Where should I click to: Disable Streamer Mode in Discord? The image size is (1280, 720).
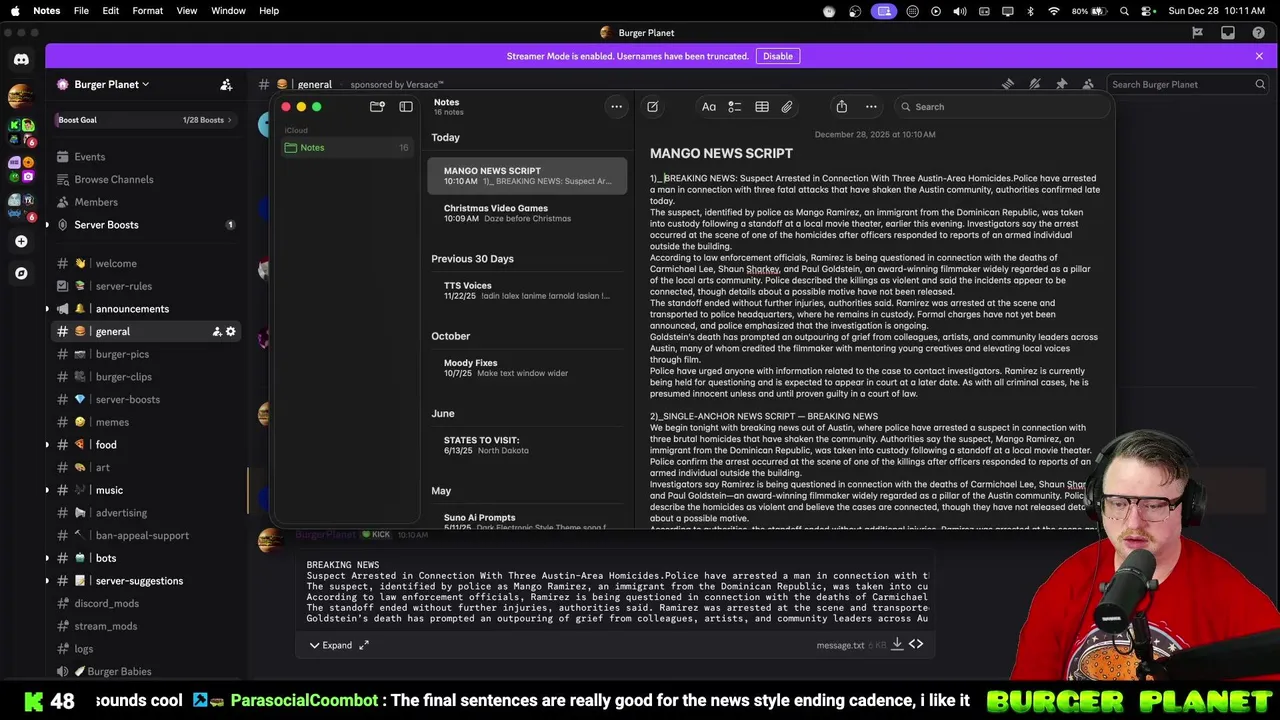pos(778,56)
